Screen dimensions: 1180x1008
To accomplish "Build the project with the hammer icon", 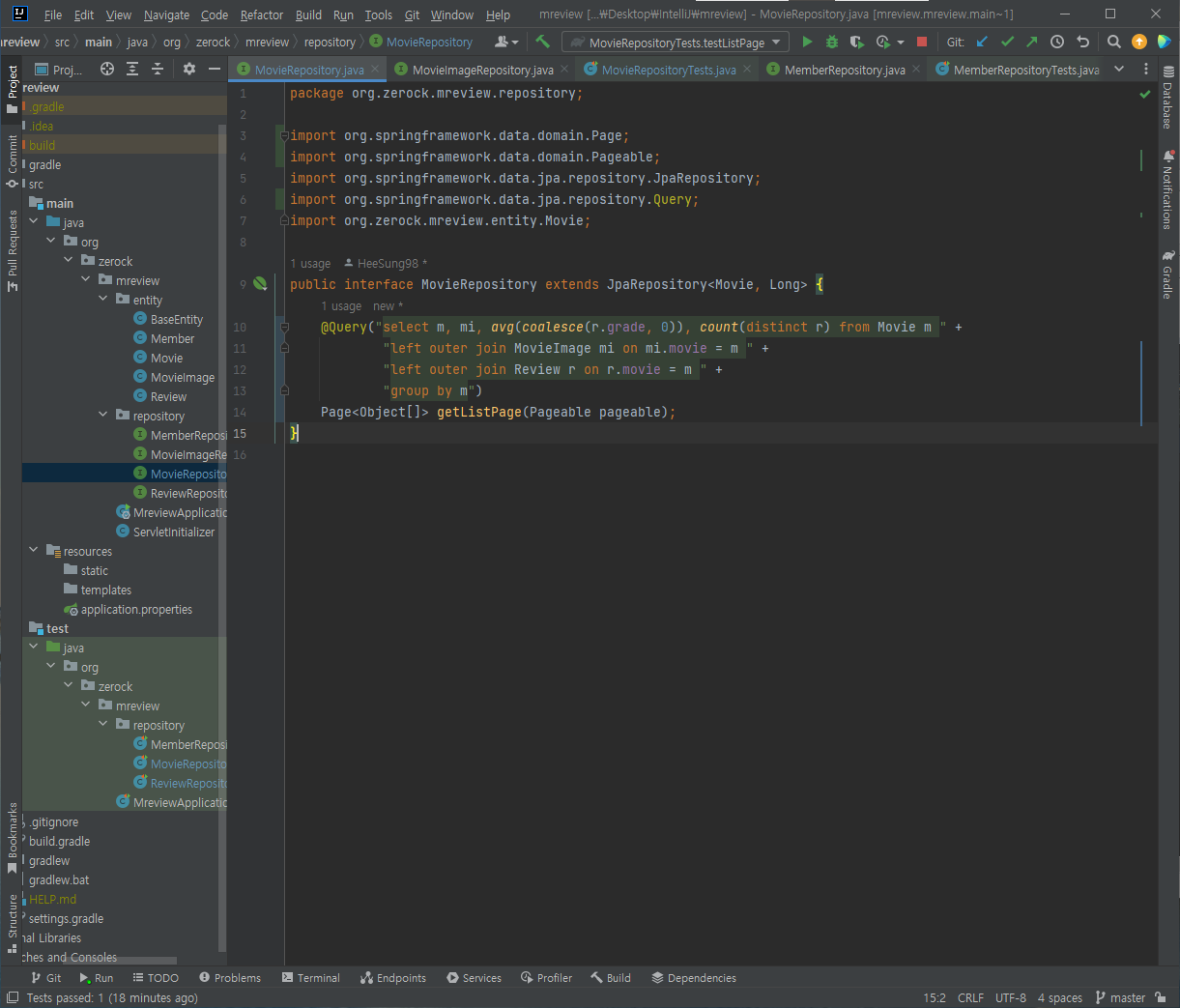I will (542, 42).
